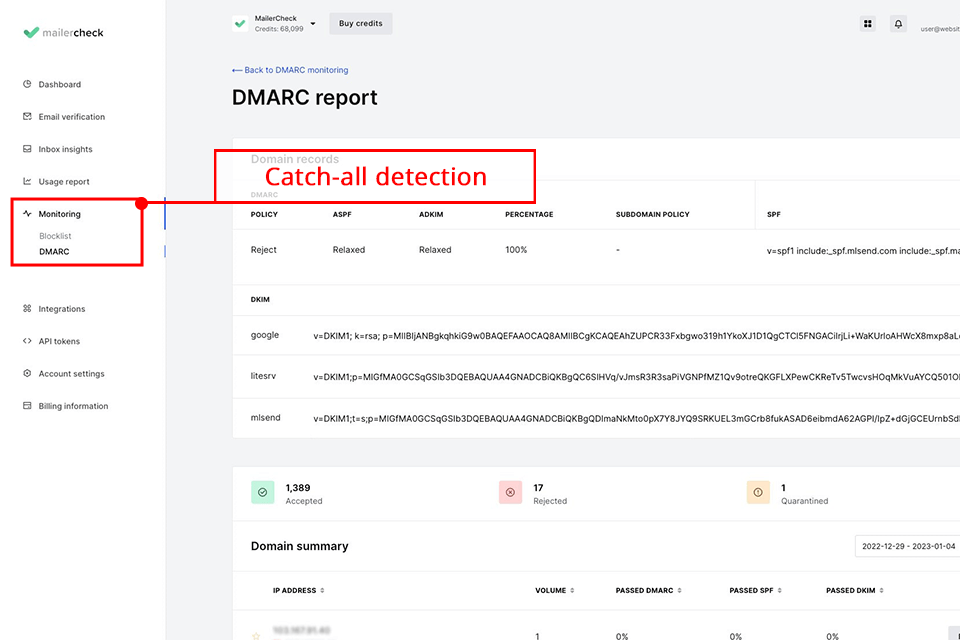
Task: Open Integrations page
Action: [62, 309]
